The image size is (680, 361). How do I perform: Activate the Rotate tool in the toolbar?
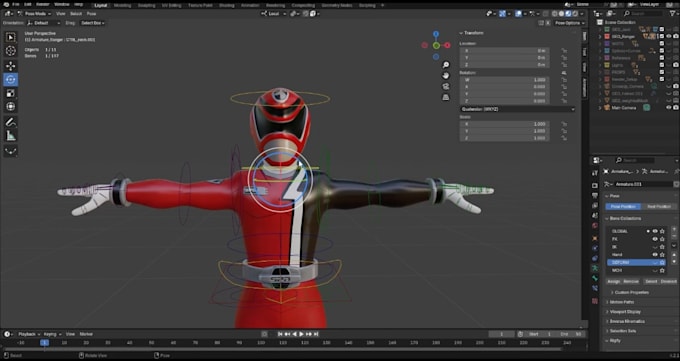tap(10, 79)
